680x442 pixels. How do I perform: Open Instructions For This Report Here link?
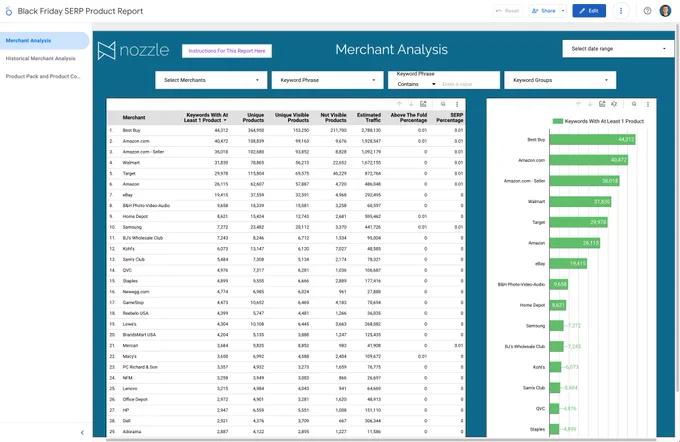(227, 51)
